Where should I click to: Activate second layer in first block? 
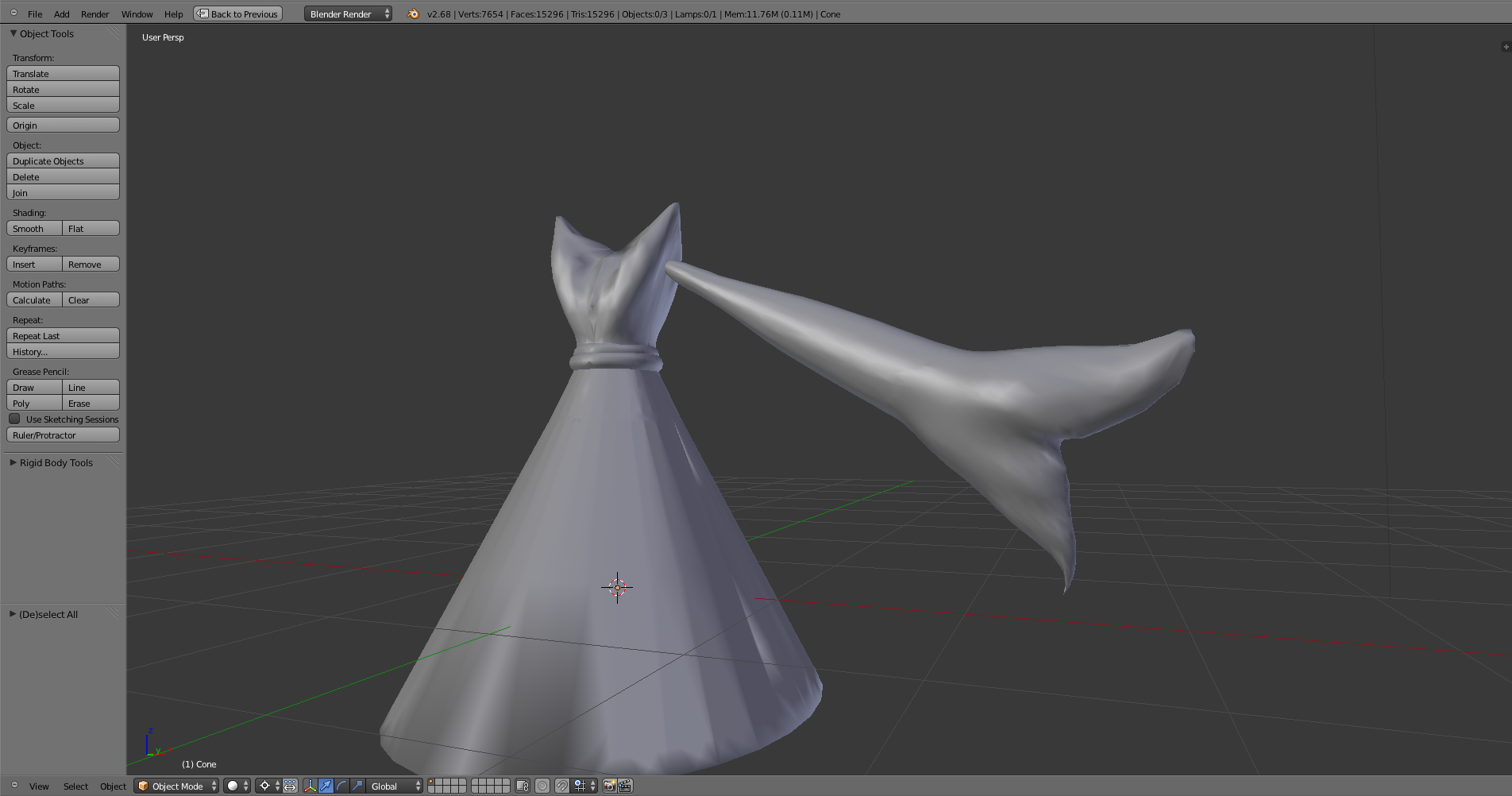[440, 782]
